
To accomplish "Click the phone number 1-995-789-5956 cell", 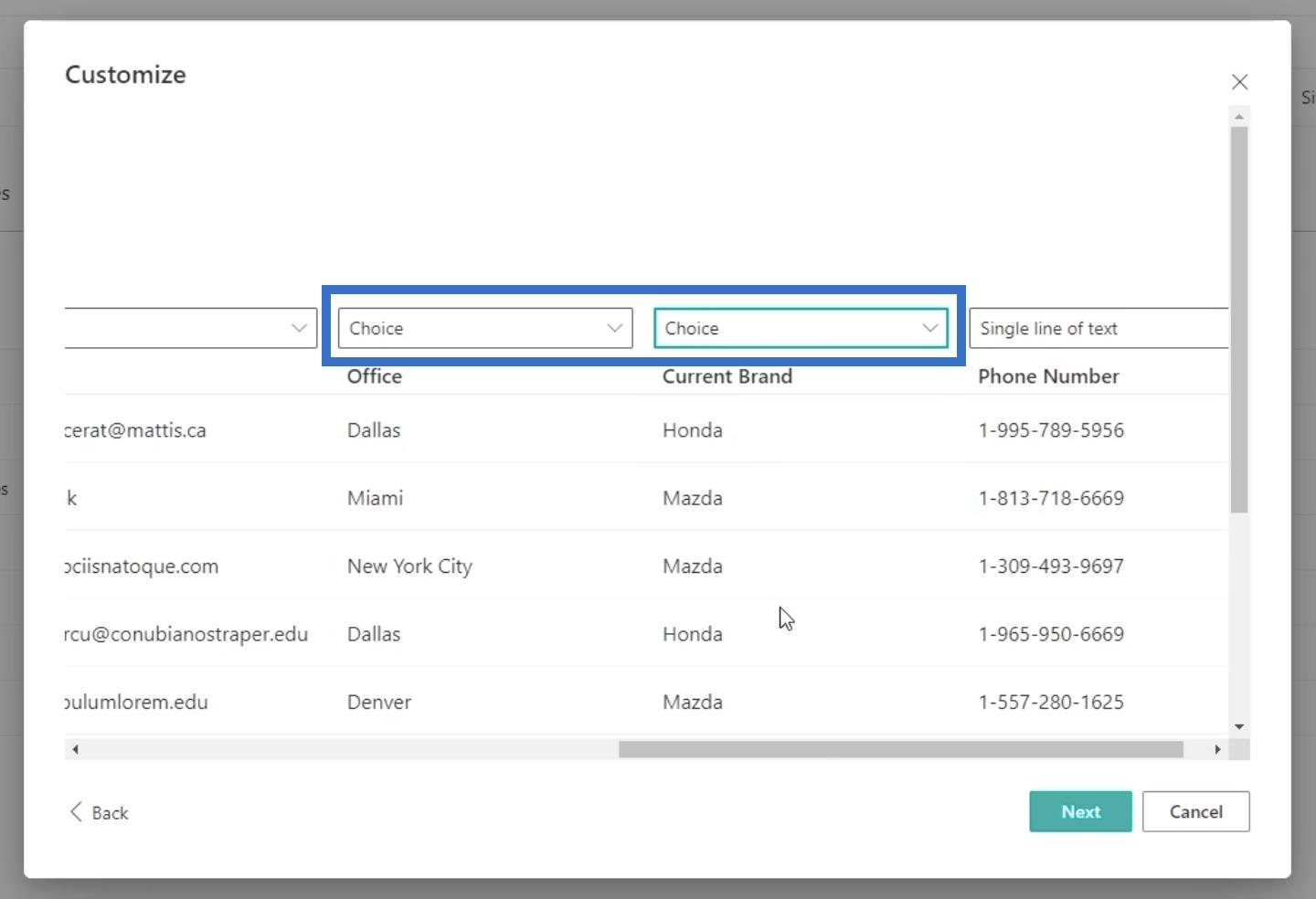I will [x=1051, y=430].
